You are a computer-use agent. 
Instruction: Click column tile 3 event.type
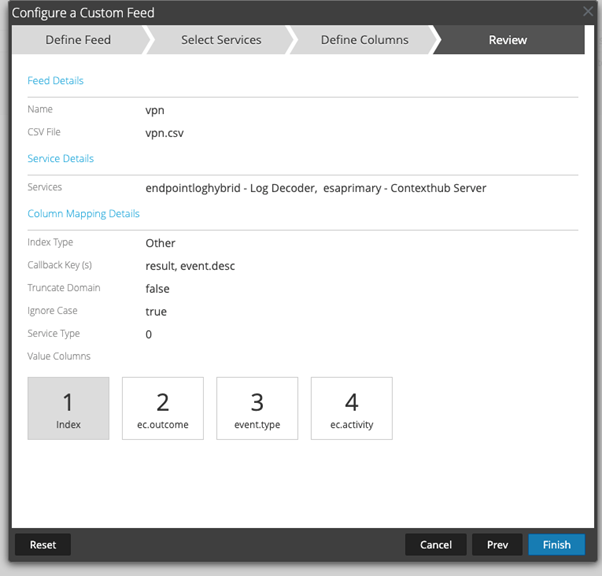[257, 408]
